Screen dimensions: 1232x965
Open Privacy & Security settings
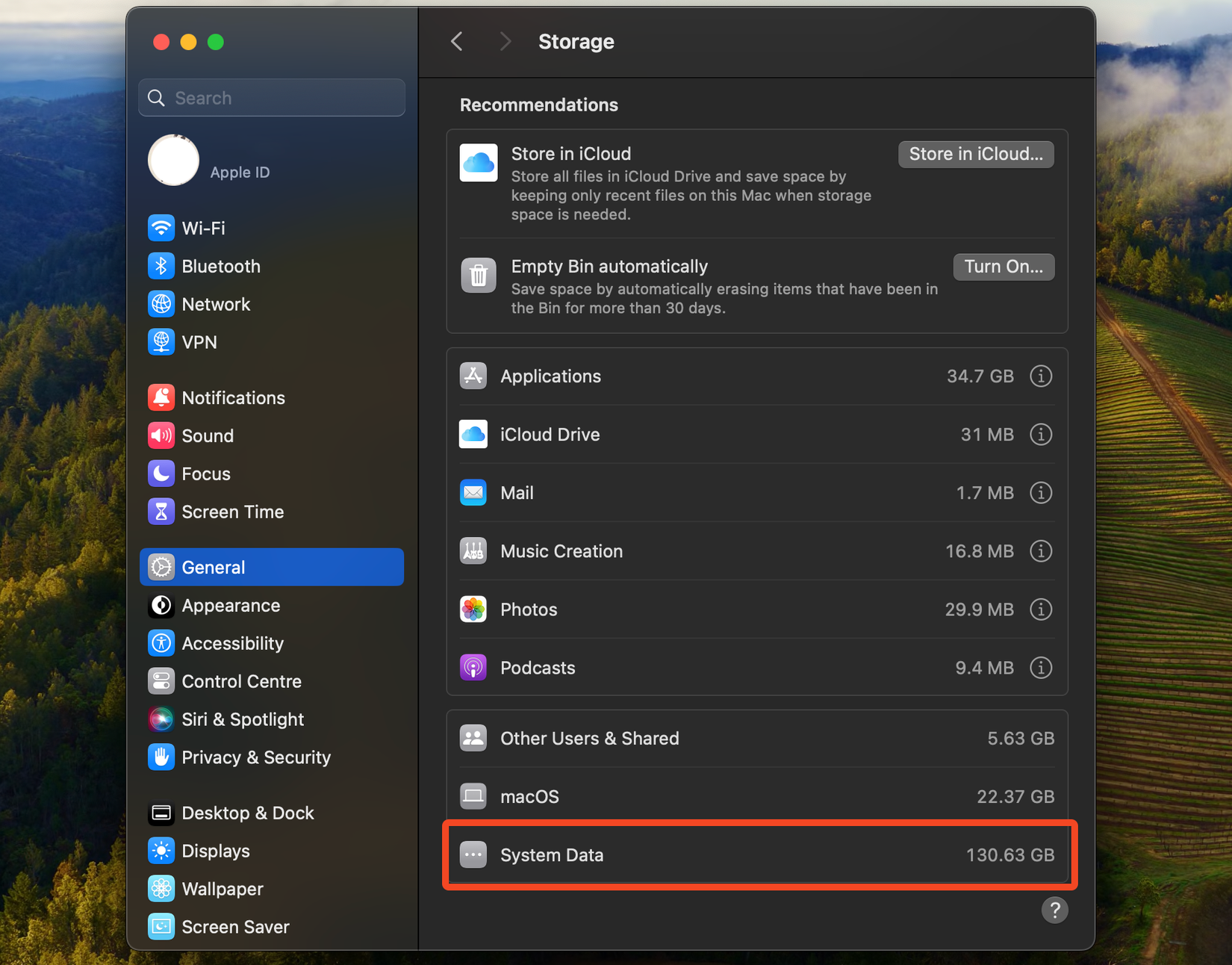(x=255, y=757)
